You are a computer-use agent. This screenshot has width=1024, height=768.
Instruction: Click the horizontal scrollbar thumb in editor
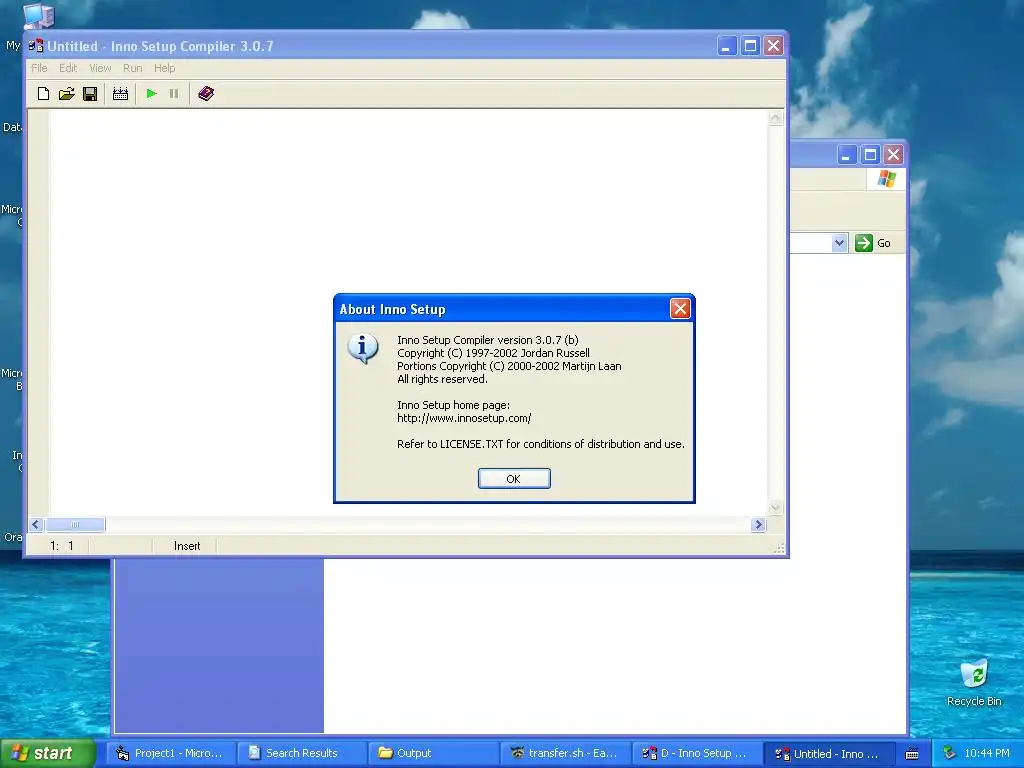(75, 524)
